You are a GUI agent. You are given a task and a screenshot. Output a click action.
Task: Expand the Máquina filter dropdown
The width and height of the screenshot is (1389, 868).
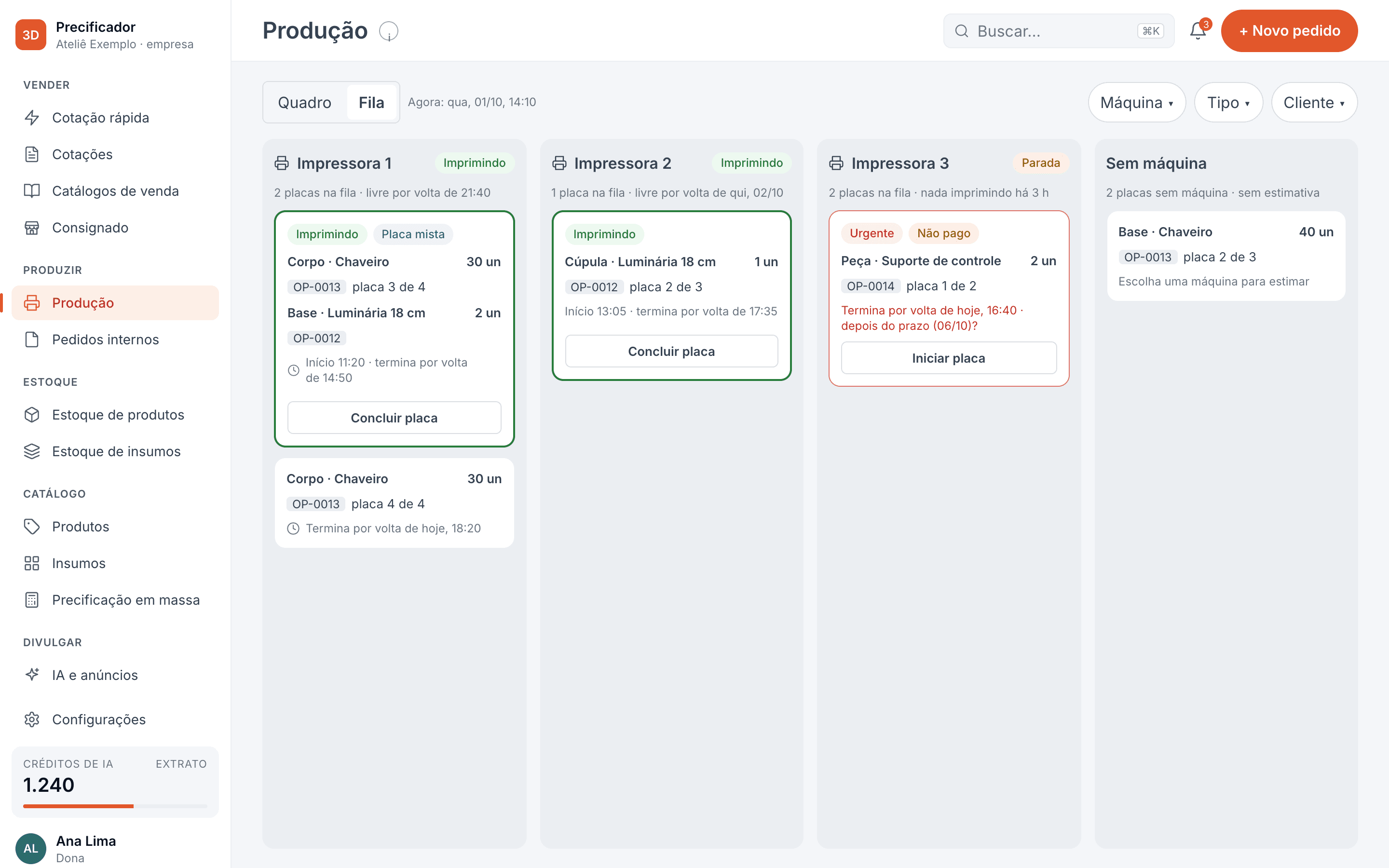point(1136,102)
